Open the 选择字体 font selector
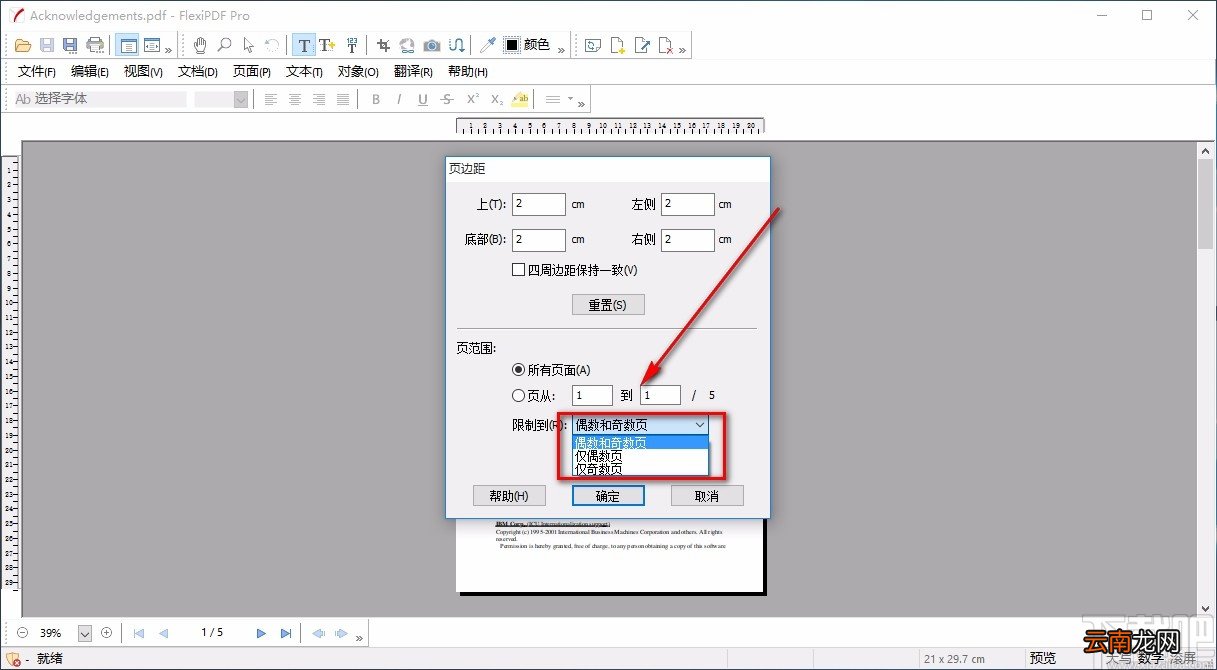This screenshot has height=670, width=1217. point(99,99)
